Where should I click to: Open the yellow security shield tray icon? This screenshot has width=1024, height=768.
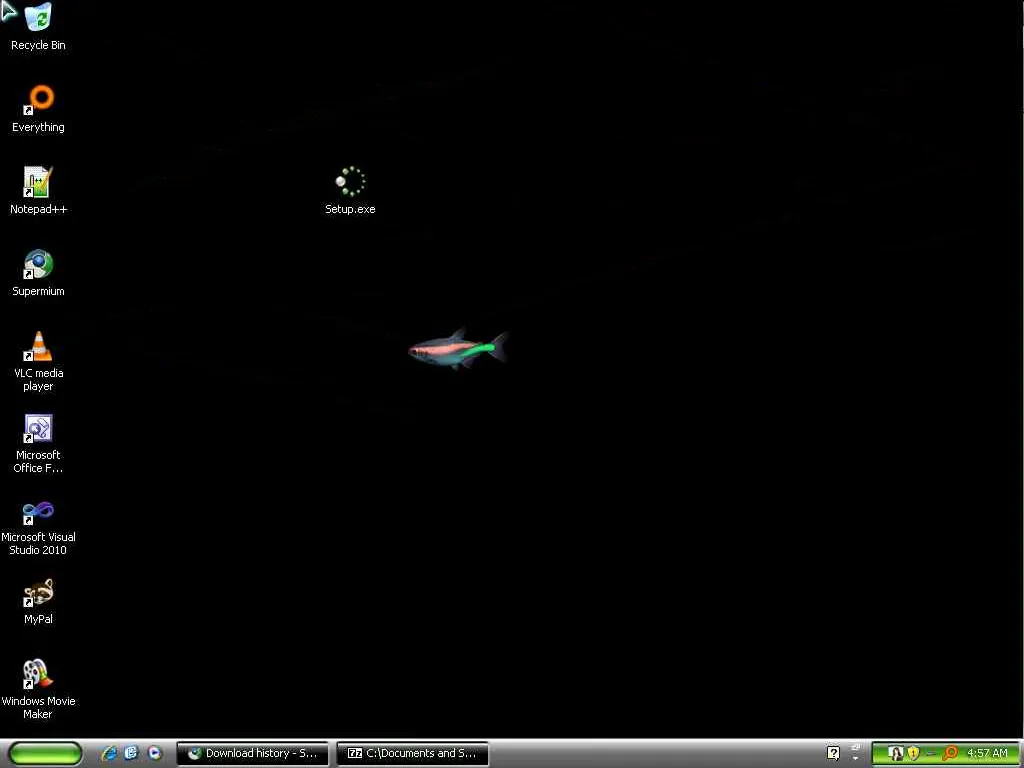[914, 753]
